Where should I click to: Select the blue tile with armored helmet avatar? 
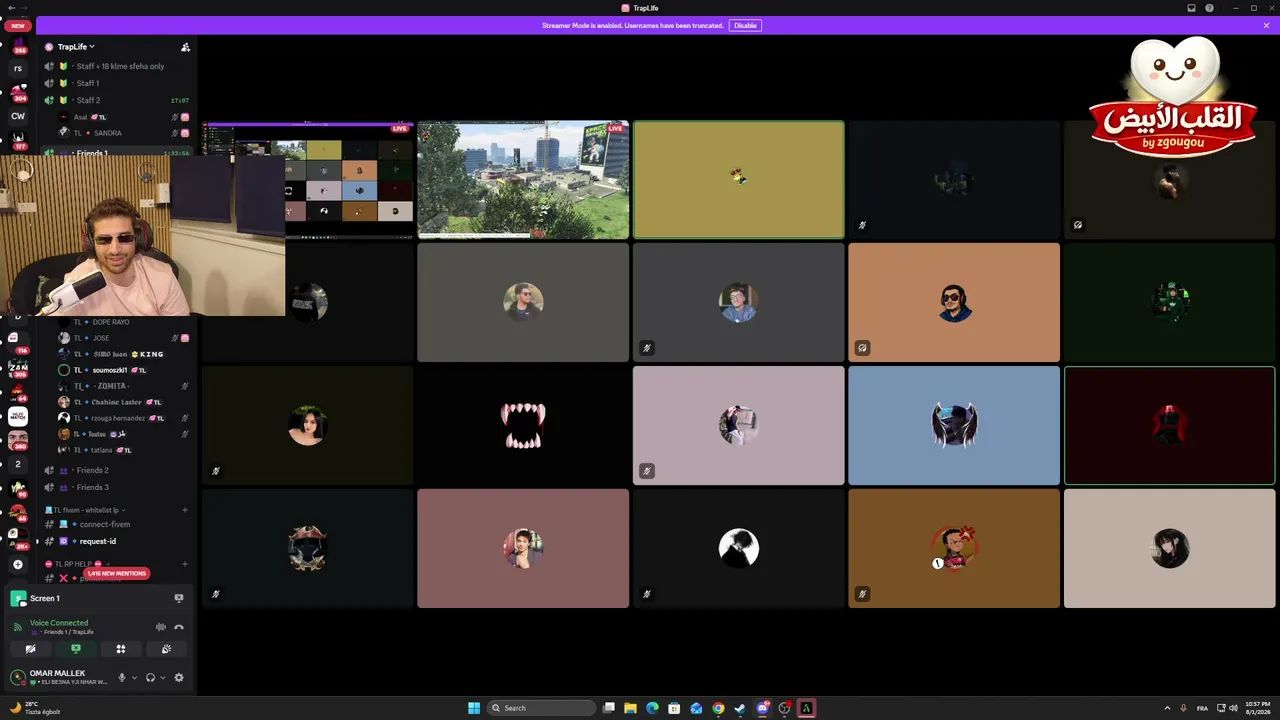(954, 426)
